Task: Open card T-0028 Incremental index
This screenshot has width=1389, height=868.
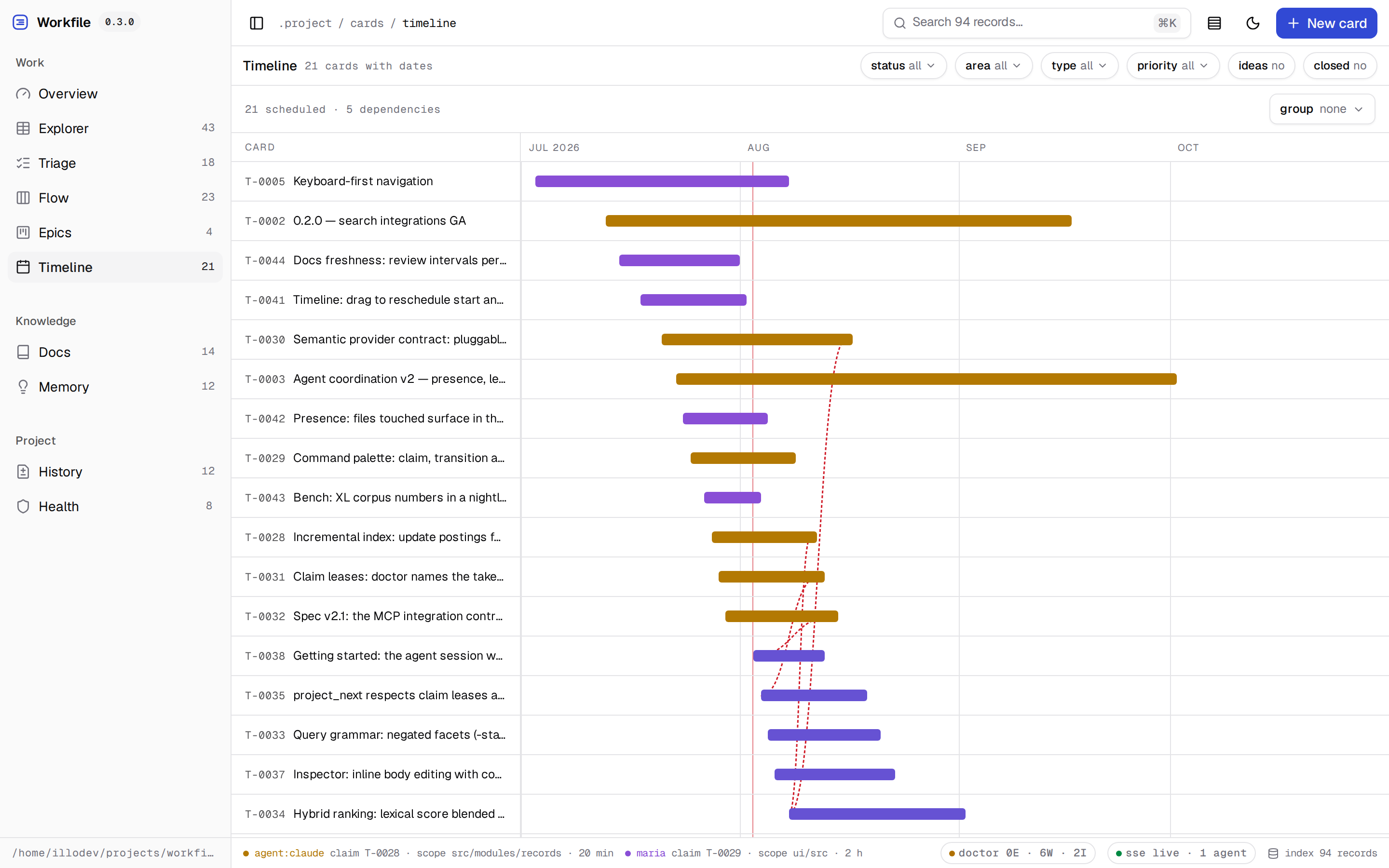Action: (376, 537)
